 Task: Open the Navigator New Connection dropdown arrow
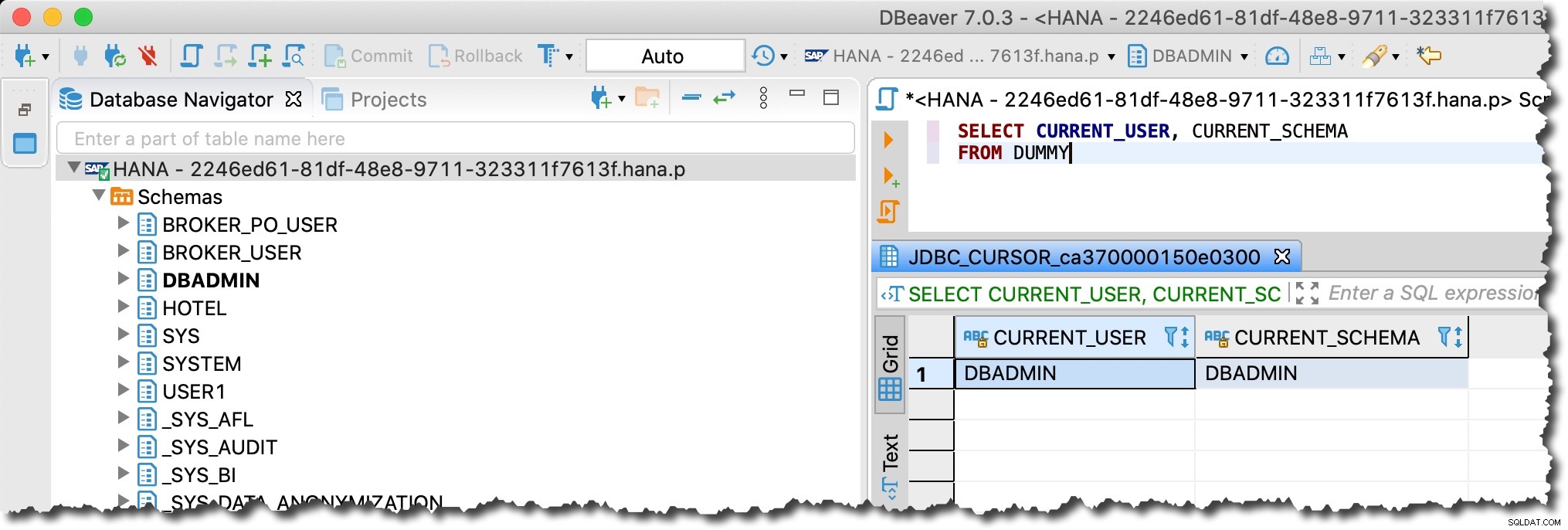pos(622,99)
